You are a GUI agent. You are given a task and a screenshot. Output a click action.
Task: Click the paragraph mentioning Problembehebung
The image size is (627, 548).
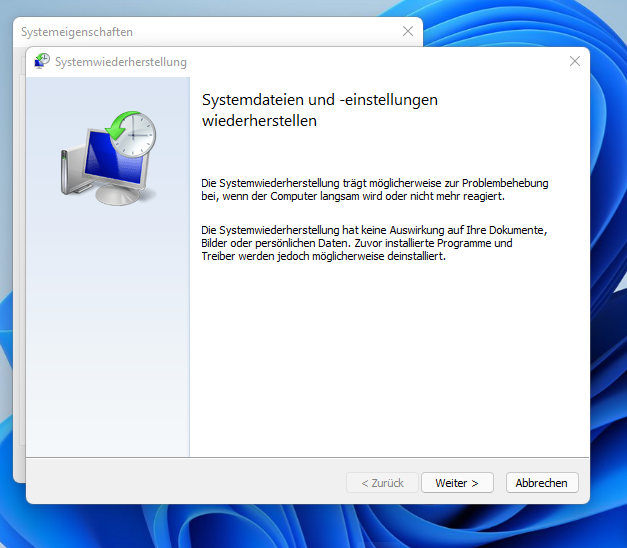375,190
